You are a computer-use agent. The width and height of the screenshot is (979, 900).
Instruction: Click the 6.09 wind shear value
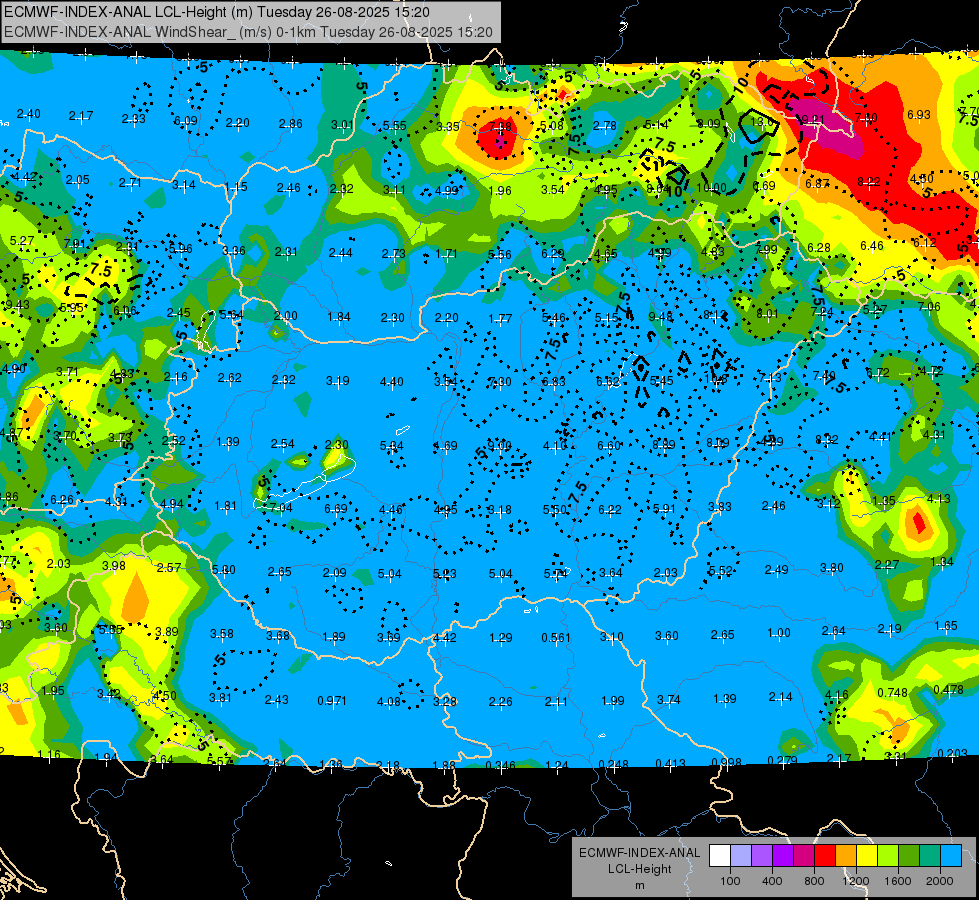pyautogui.click(x=185, y=121)
